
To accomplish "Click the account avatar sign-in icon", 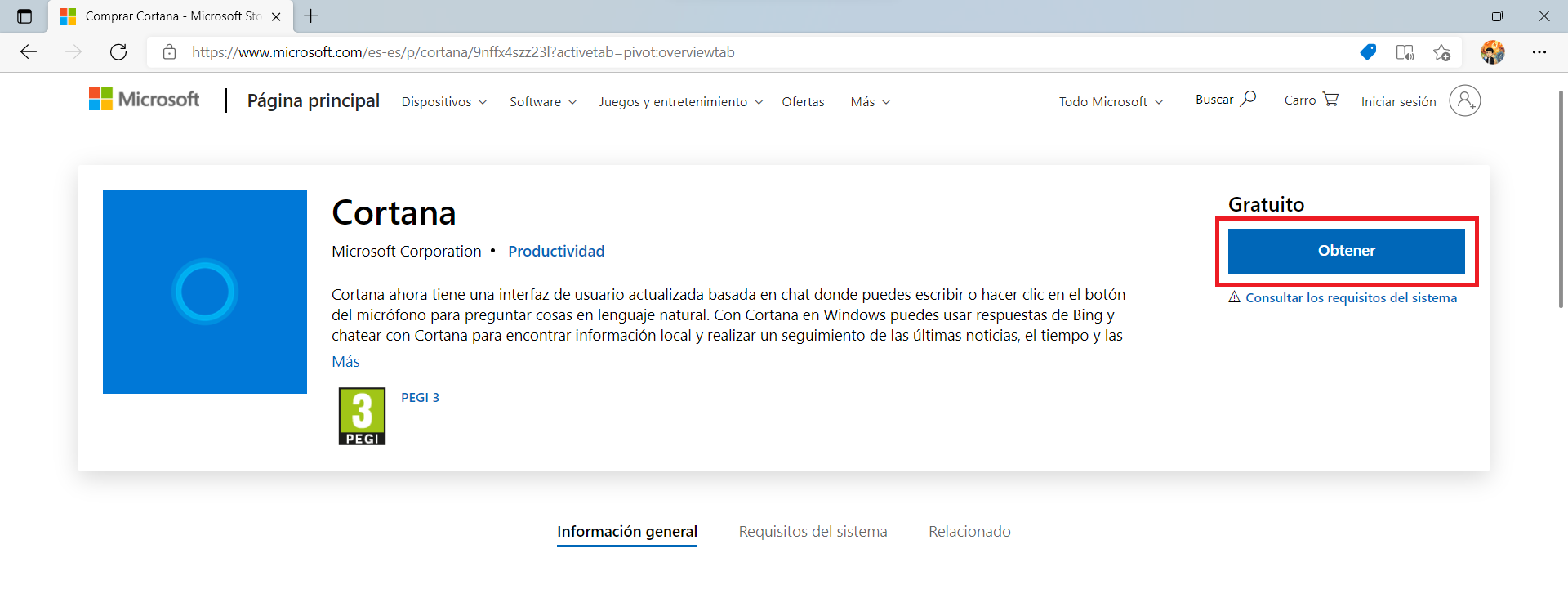I will pos(1465,100).
